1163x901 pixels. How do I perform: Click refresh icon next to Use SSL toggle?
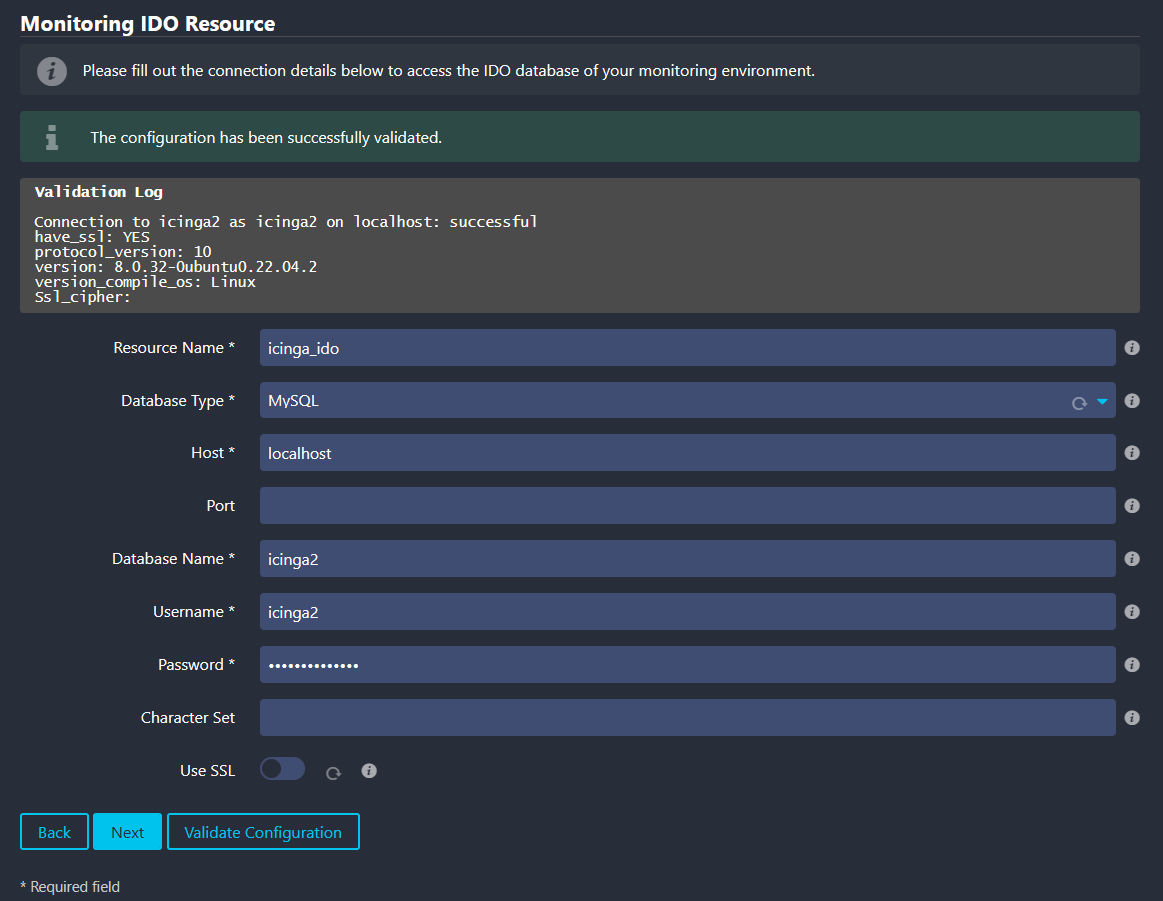pyautogui.click(x=334, y=773)
